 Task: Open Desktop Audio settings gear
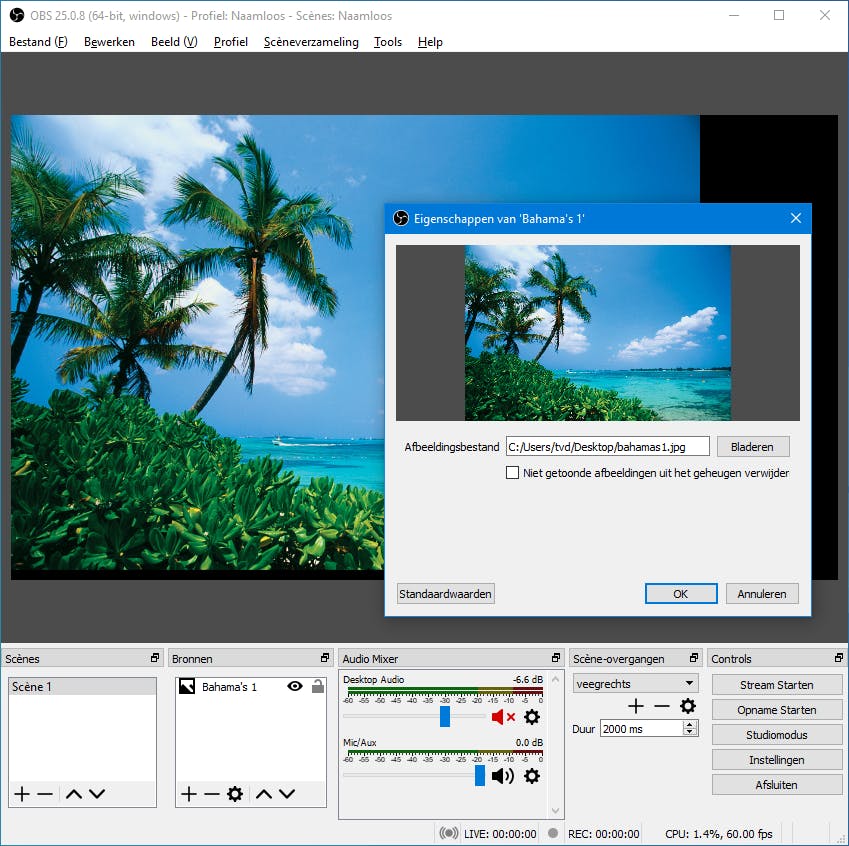point(532,717)
